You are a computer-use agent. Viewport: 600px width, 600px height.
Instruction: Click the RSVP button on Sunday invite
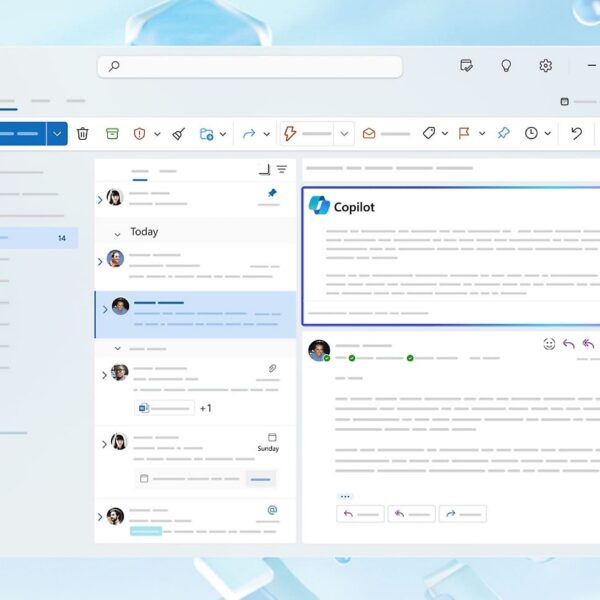click(261, 479)
